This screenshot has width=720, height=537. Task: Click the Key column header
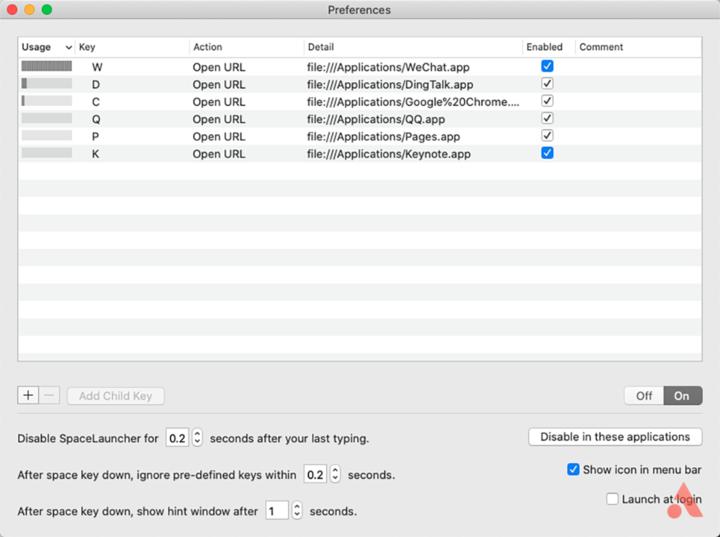tap(130, 47)
